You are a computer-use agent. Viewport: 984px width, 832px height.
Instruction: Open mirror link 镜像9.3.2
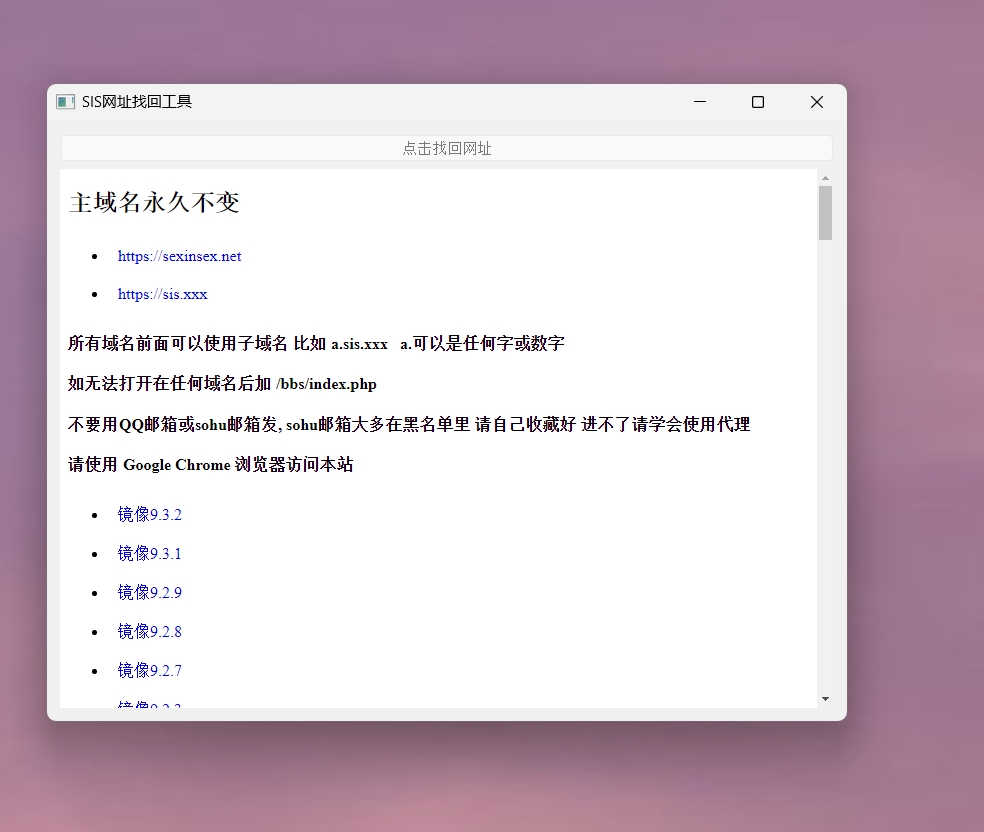149,515
